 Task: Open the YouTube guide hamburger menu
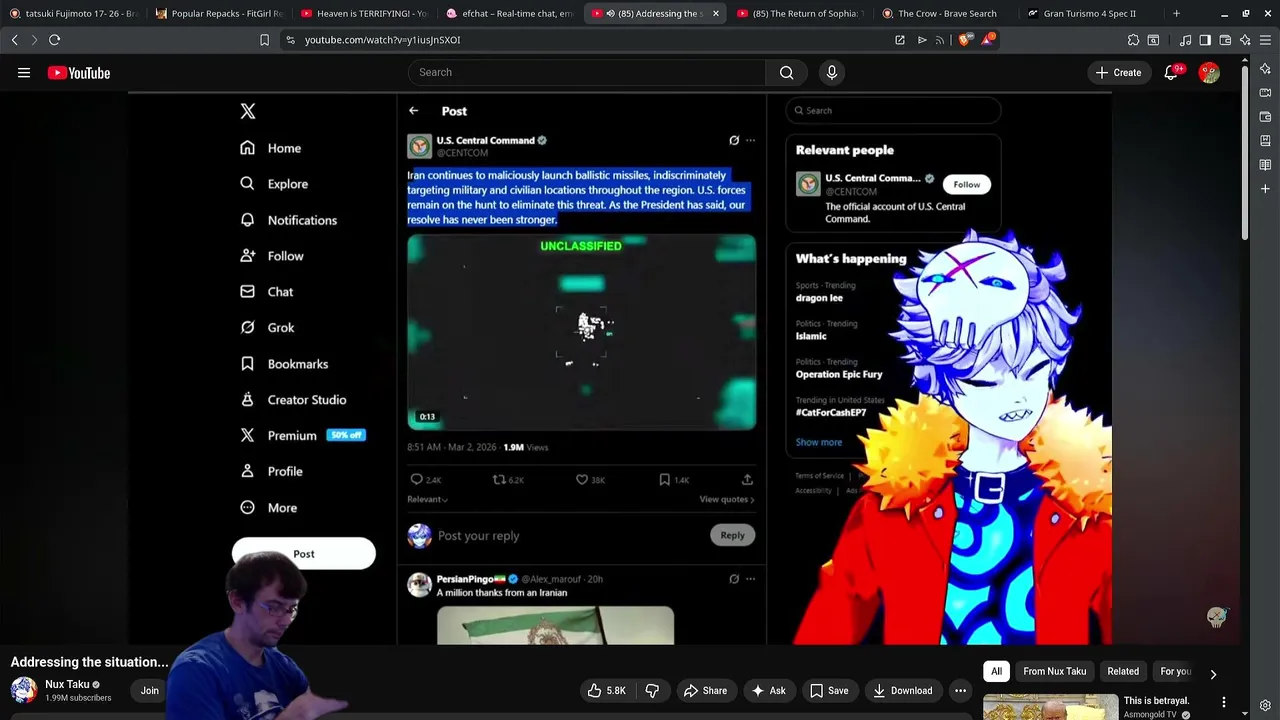[24, 72]
